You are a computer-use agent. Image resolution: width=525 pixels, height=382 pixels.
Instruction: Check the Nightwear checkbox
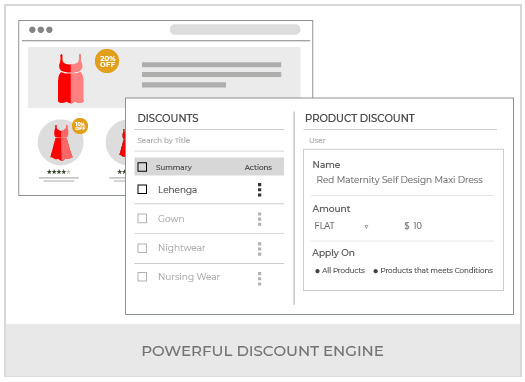pyautogui.click(x=142, y=248)
